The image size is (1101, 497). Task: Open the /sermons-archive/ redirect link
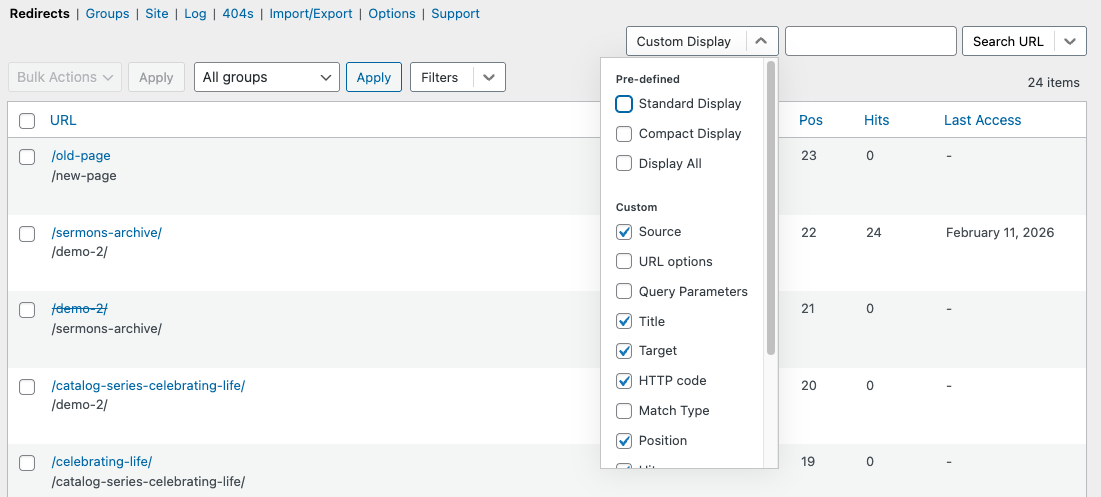(106, 233)
